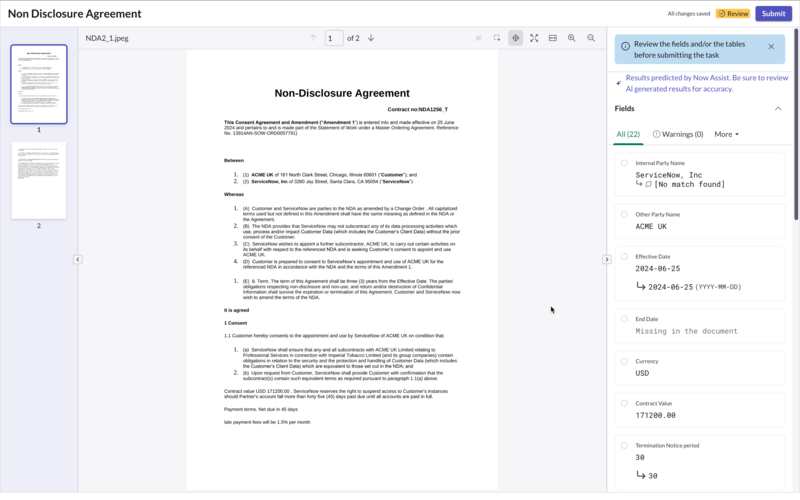The width and height of the screenshot is (800, 500).
Task: Click the Contract no NDA1256_T text
Action: pyautogui.click(x=417, y=109)
